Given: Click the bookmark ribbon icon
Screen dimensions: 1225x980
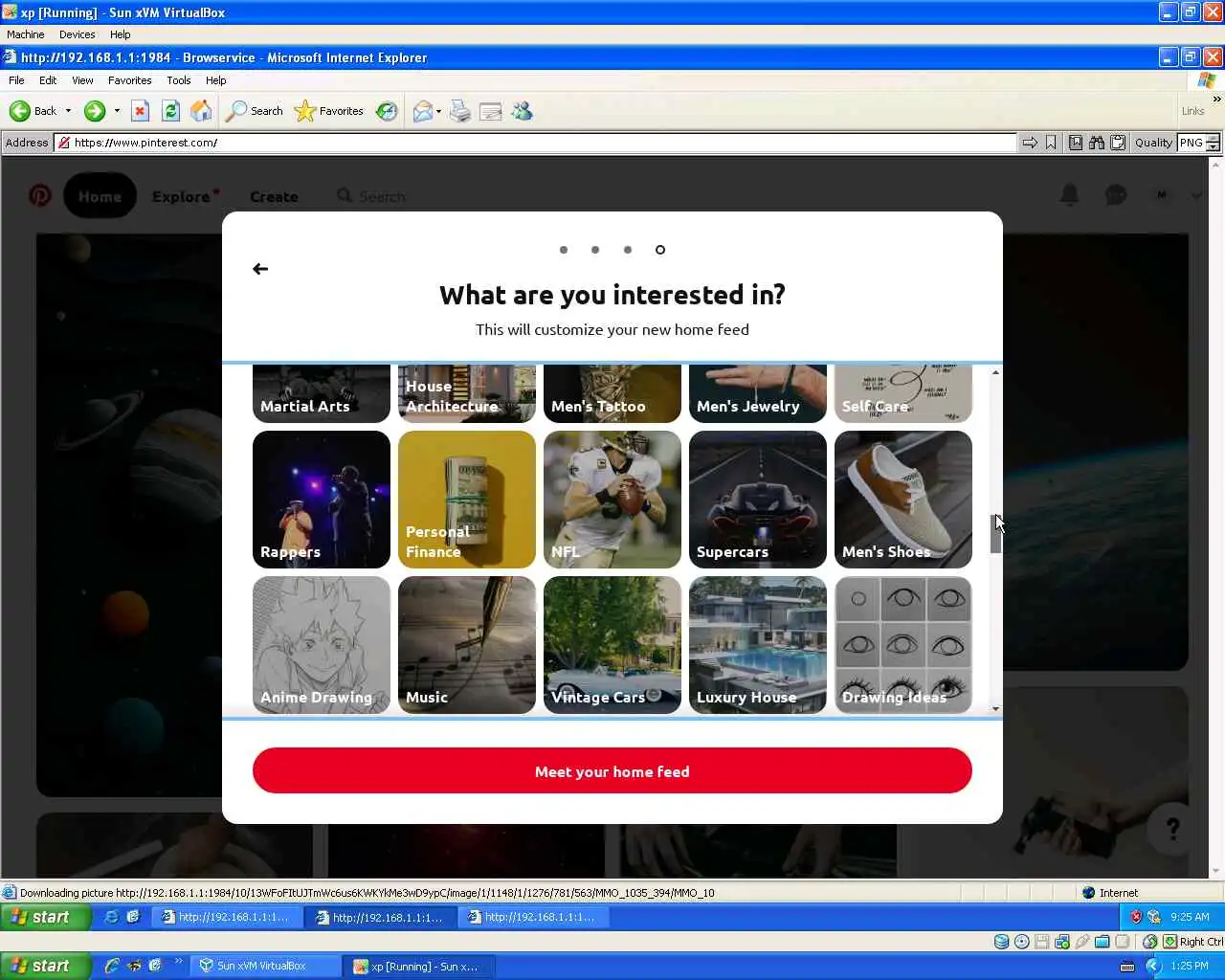Looking at the screenshot, I should pyautogui.click(x=1051, y=143).
